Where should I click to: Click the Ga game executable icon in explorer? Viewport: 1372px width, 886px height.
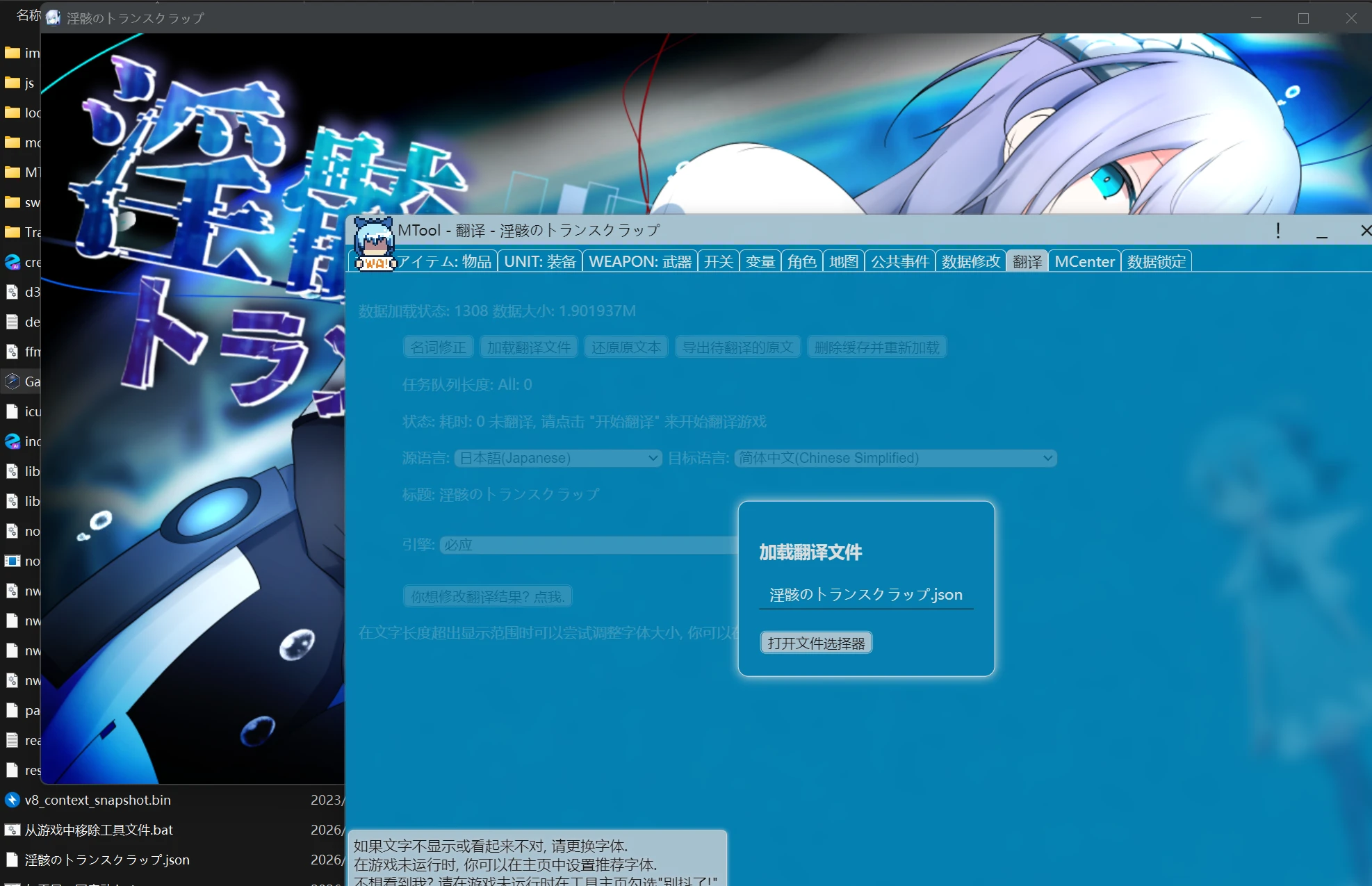coord(12,382)
